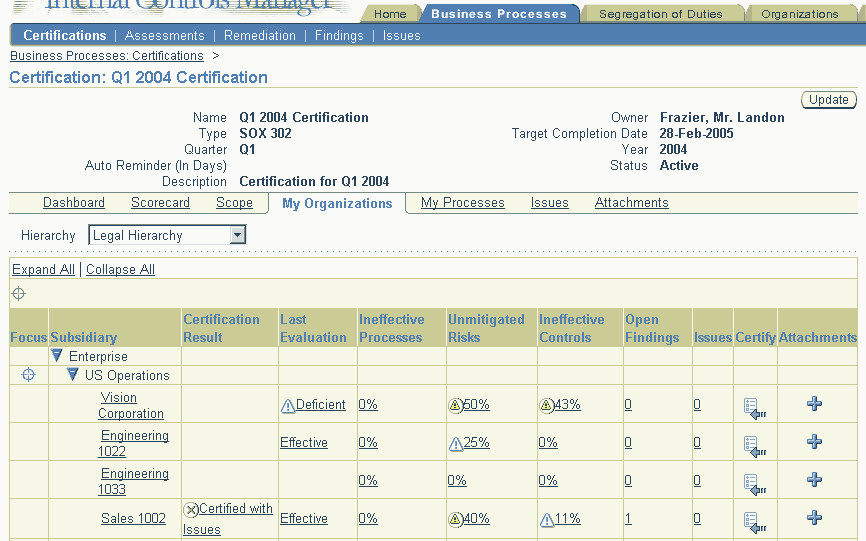Click the warning icon next to 40% unmitigated risks

[455, 519]
